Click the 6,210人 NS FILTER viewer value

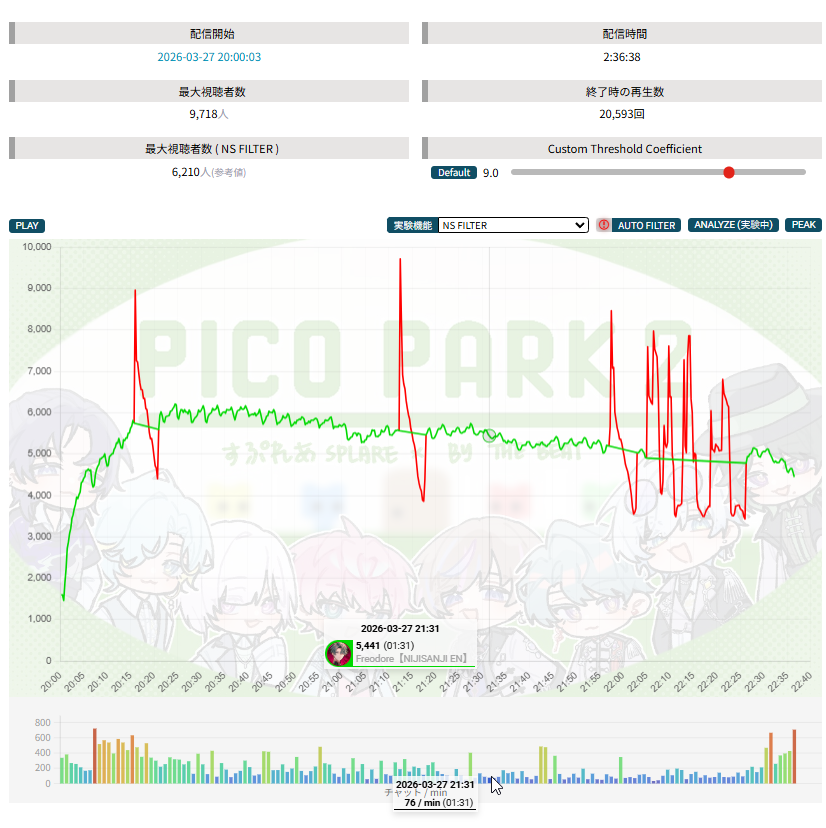(x=209, y=172)
